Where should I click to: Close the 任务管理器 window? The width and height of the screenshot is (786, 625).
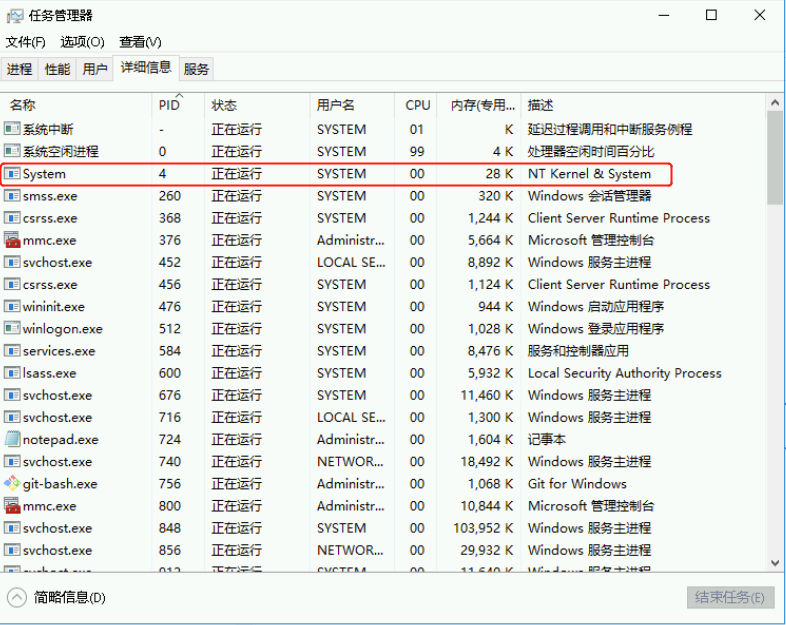click(x=760, y=16)
